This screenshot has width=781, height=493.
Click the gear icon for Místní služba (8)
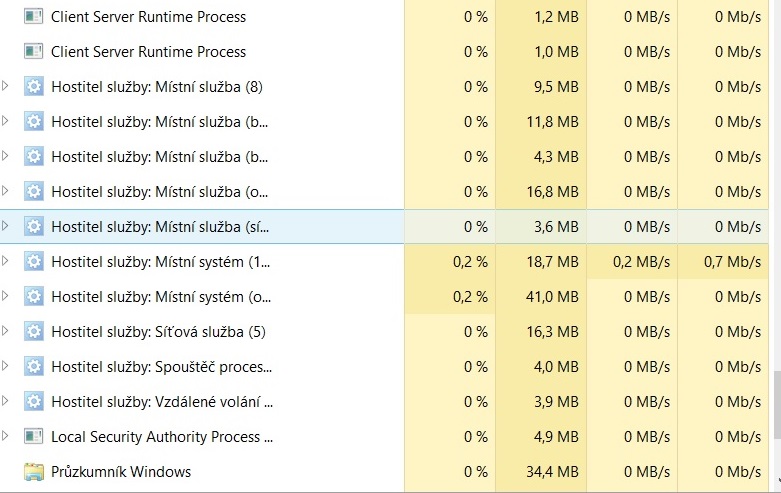coord(34,87)
